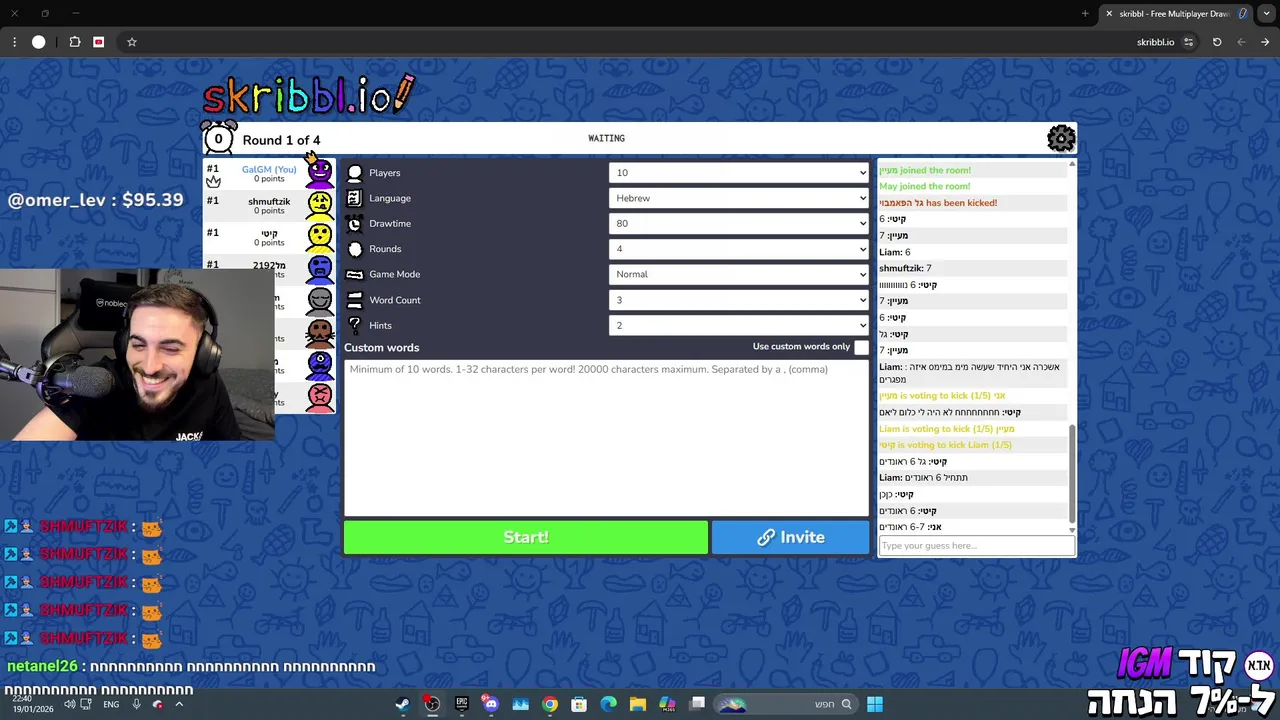Open File Explorer from the taskbar
Viewport: 1280px width, 720px height.
(638, 704)
